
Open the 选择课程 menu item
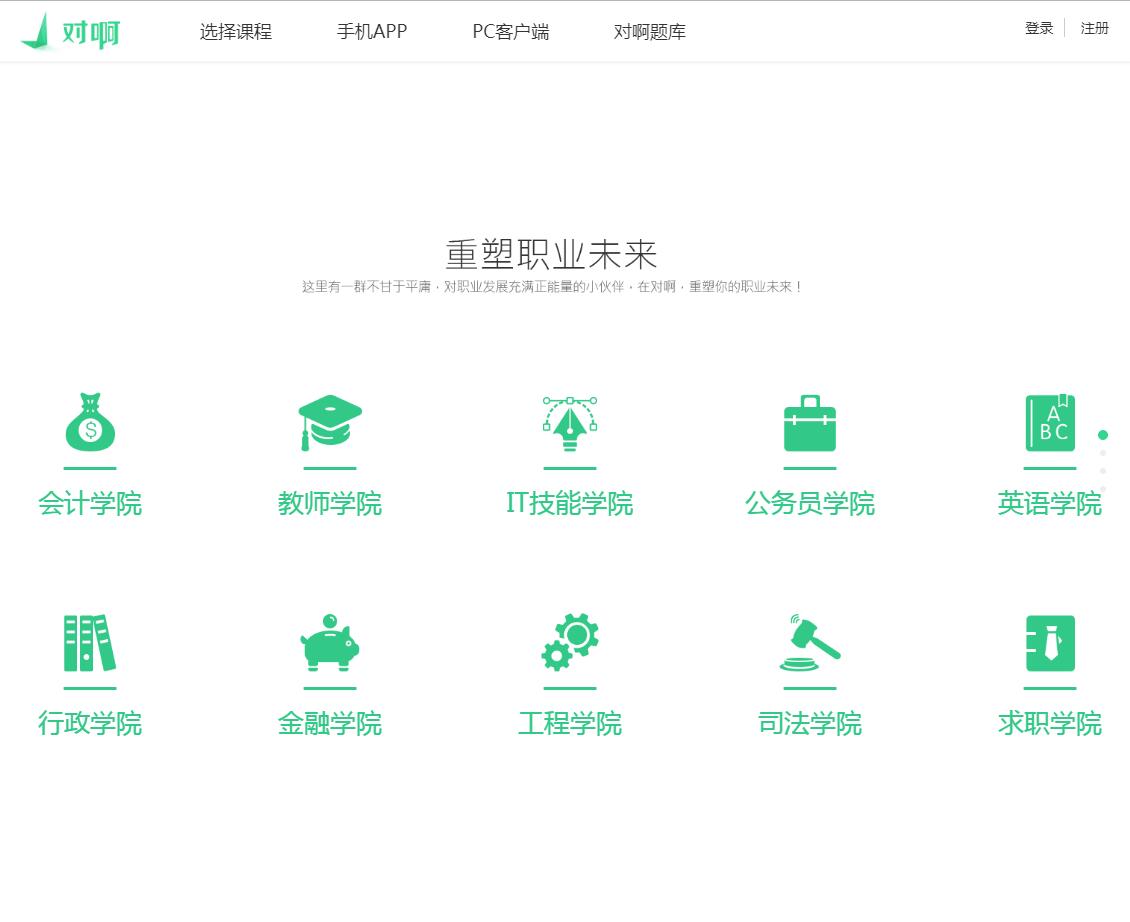[x=236, y=32]
